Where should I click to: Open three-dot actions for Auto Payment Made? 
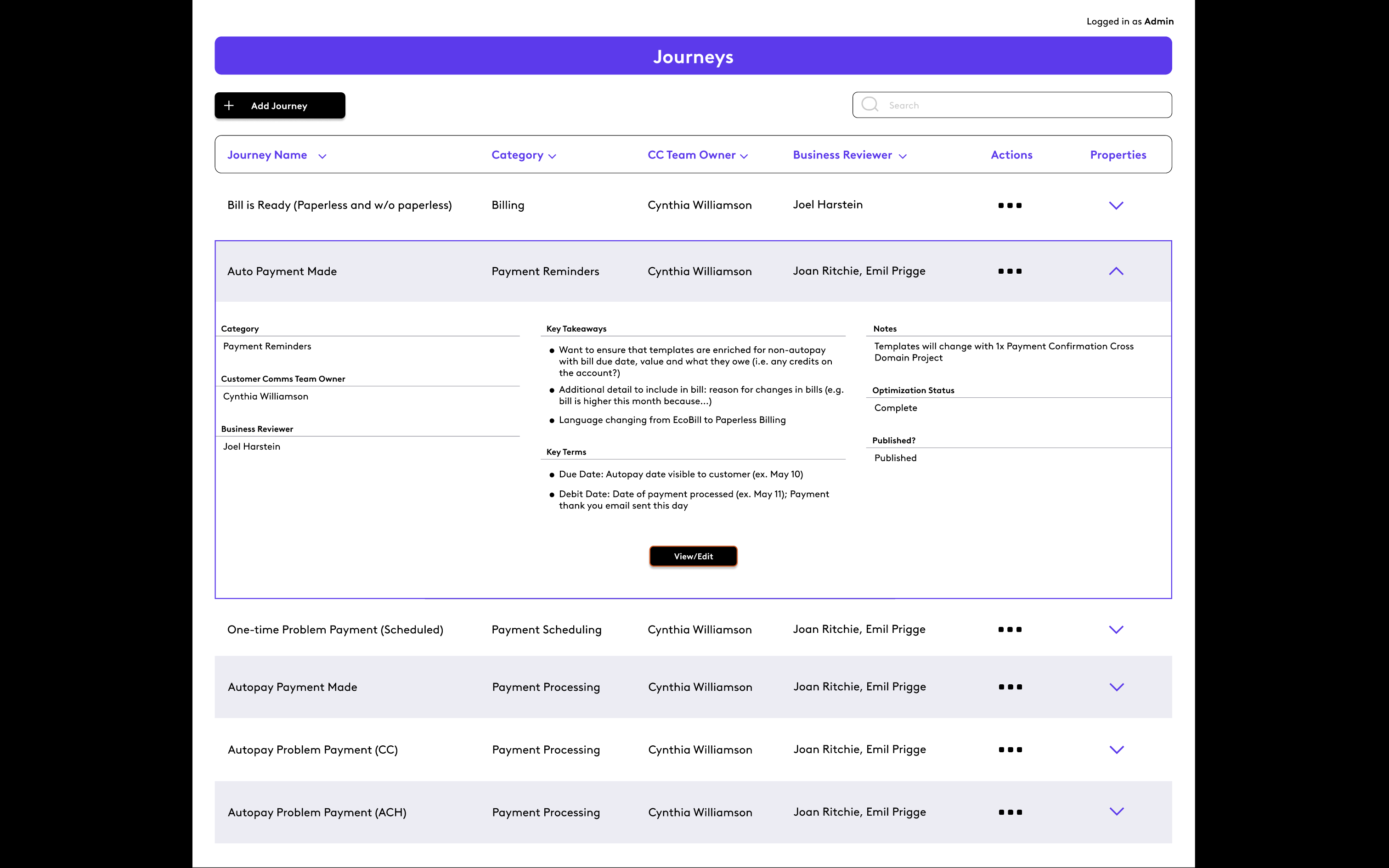coord(1010,271)
